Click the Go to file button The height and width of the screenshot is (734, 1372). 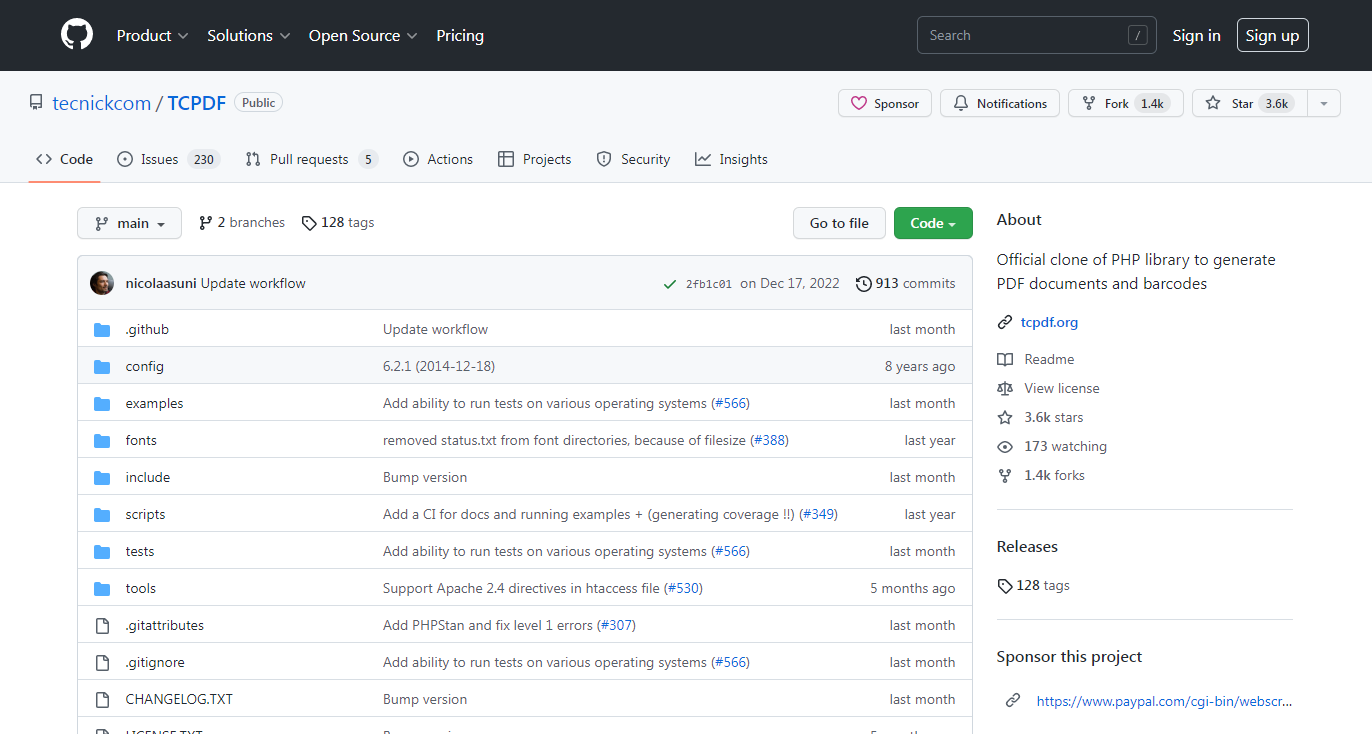point(839,224)
